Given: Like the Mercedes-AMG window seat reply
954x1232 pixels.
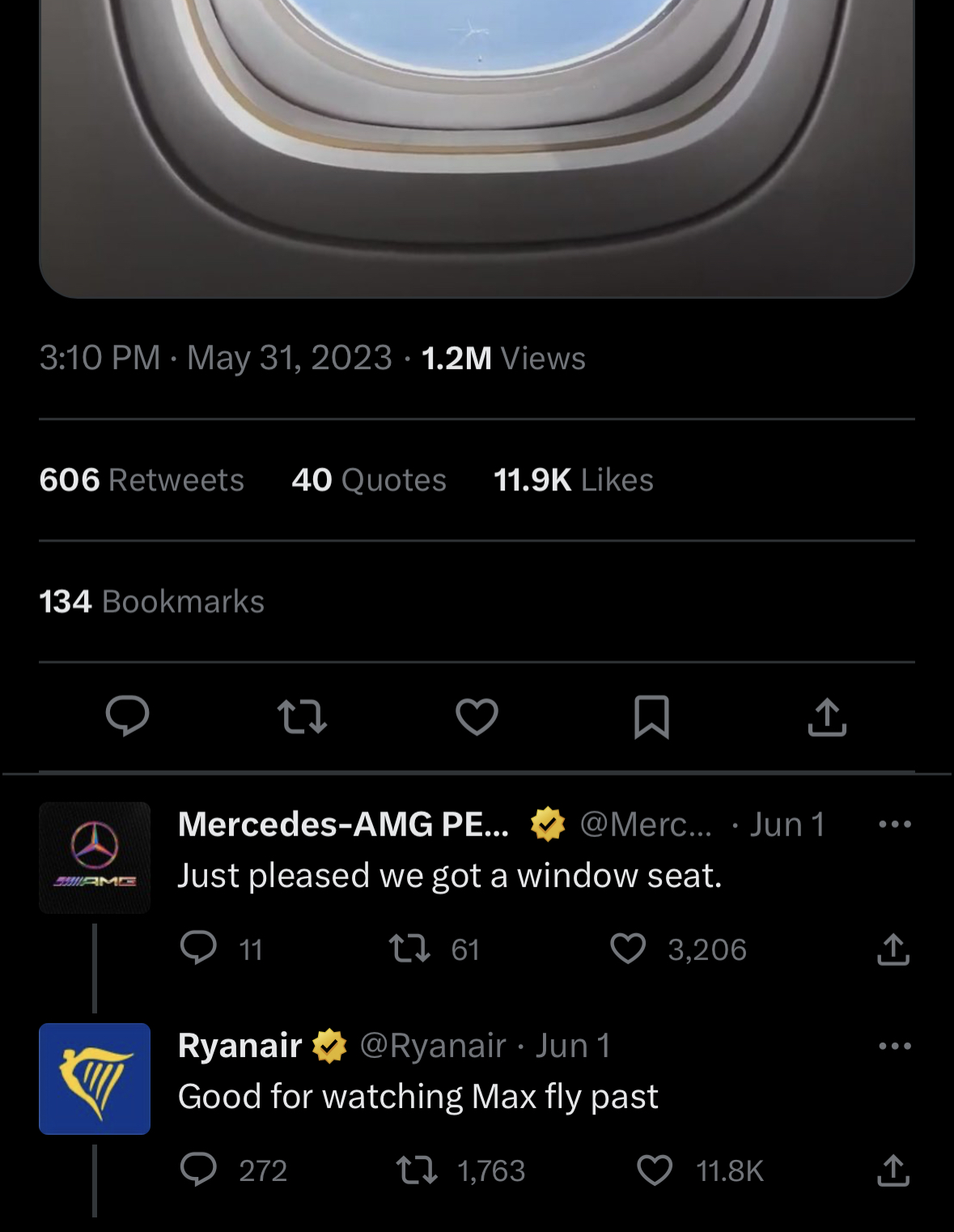Looking at the screenshot, I should pos(628,948).
